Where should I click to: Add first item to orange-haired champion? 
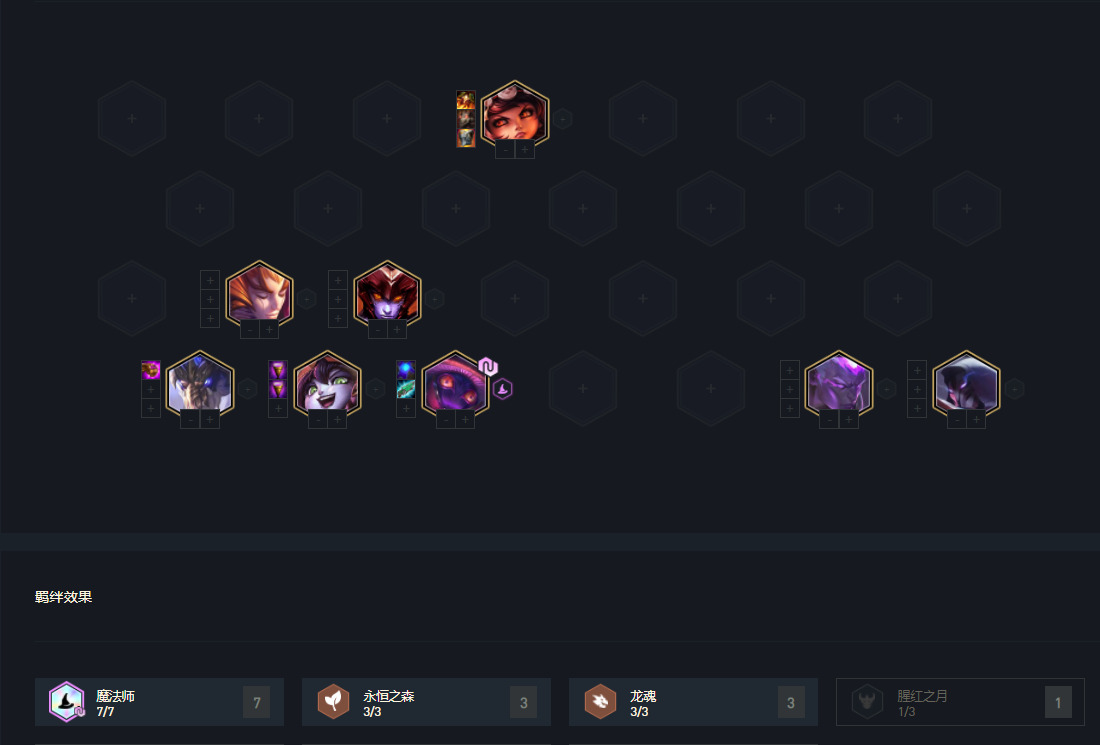coord(210,280)
